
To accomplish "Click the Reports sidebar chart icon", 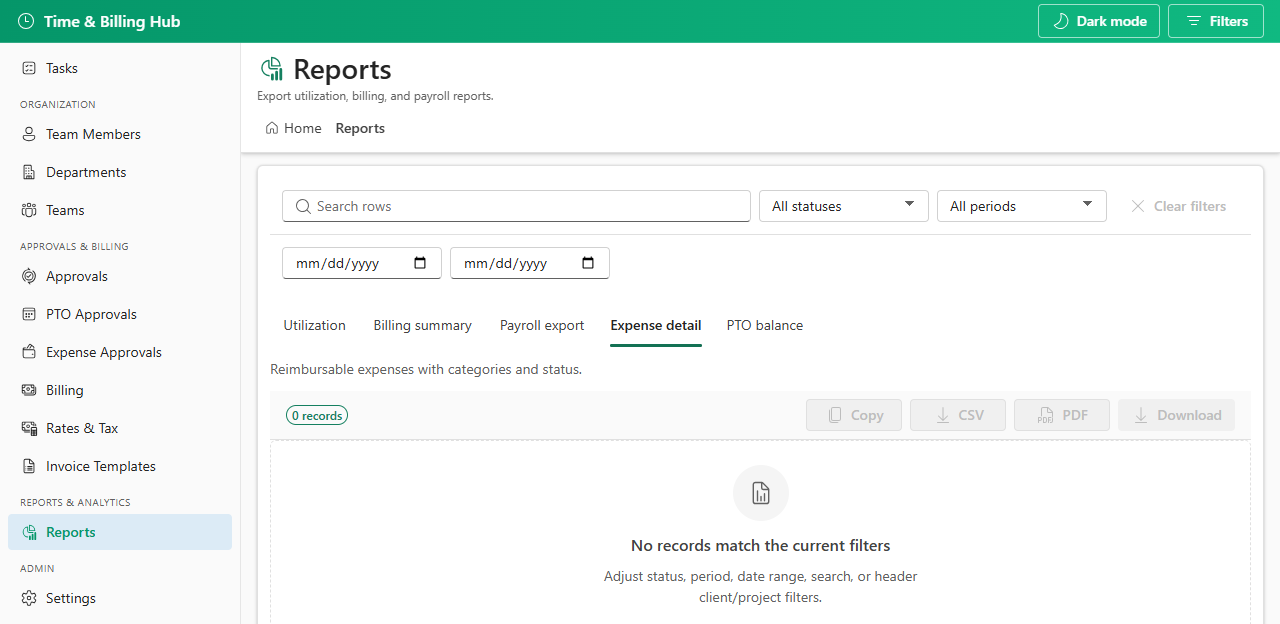I will point(29,532).
